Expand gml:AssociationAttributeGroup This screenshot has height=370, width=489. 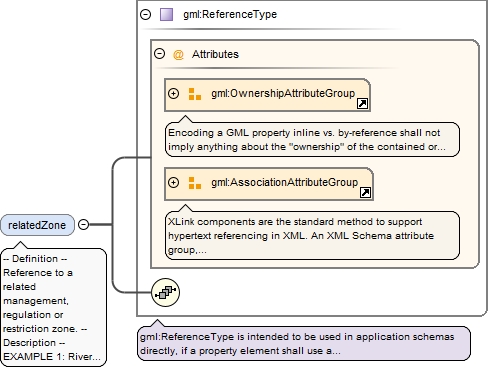click(x=173, y=182)
